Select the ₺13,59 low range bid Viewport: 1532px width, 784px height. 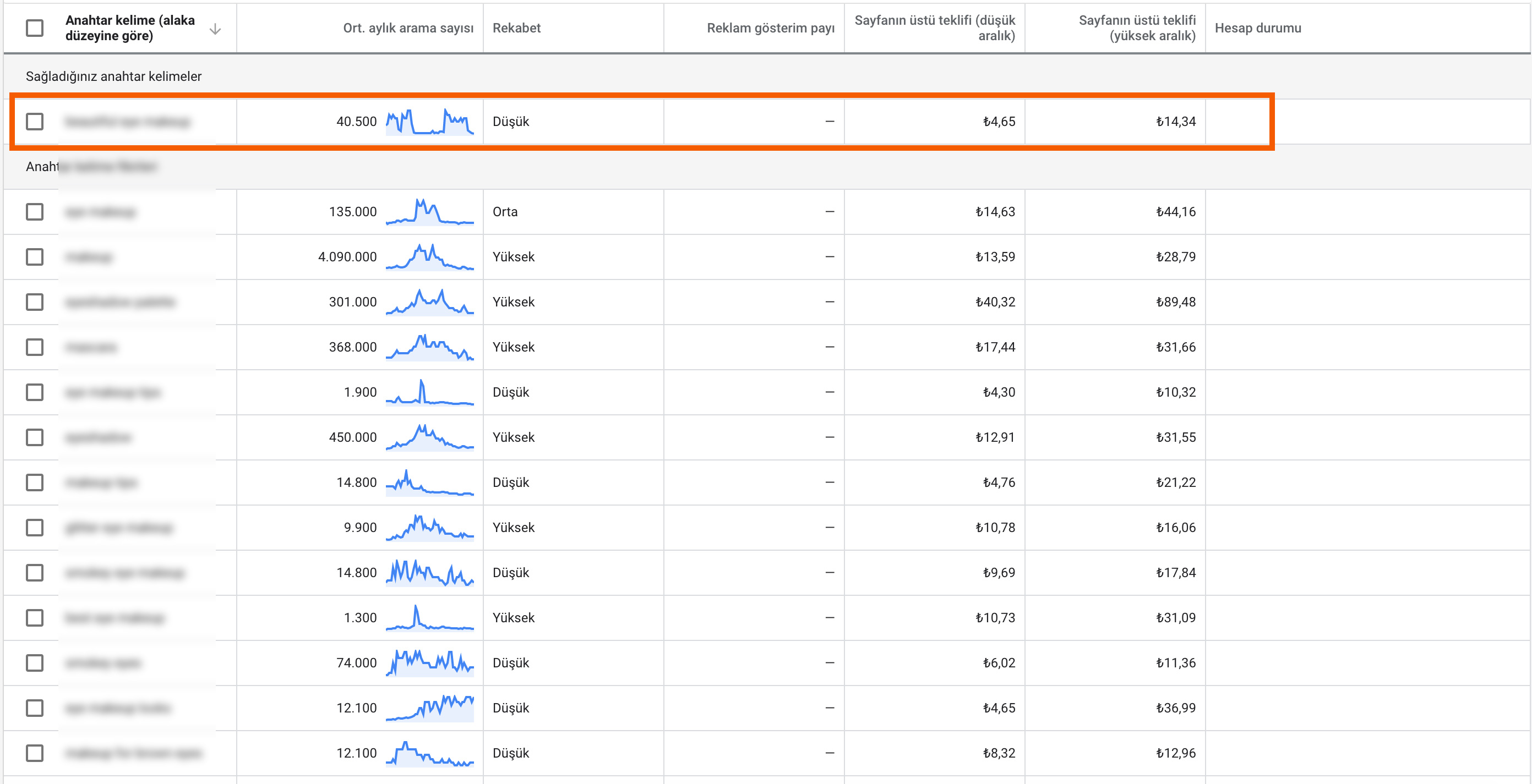(x=995, y=257)
